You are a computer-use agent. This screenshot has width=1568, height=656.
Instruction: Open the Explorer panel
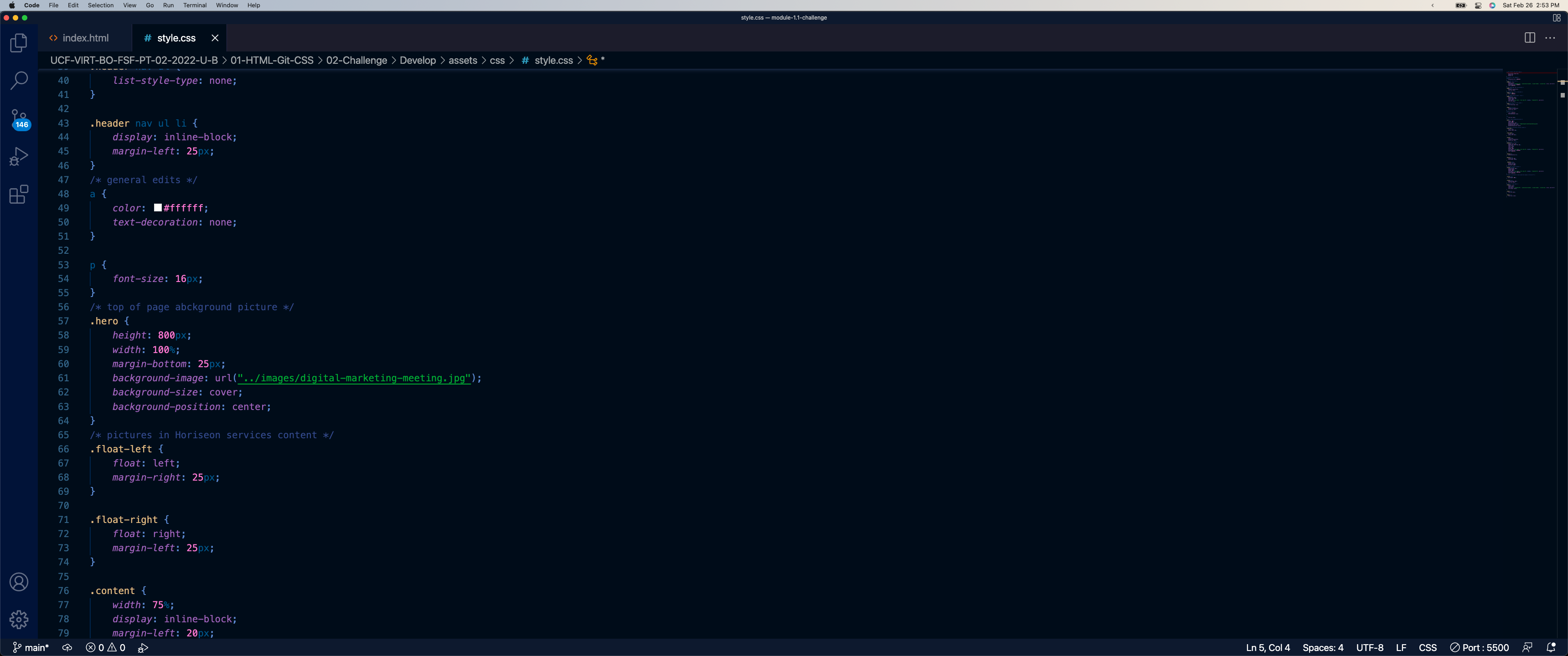click(x=19, y=43)
